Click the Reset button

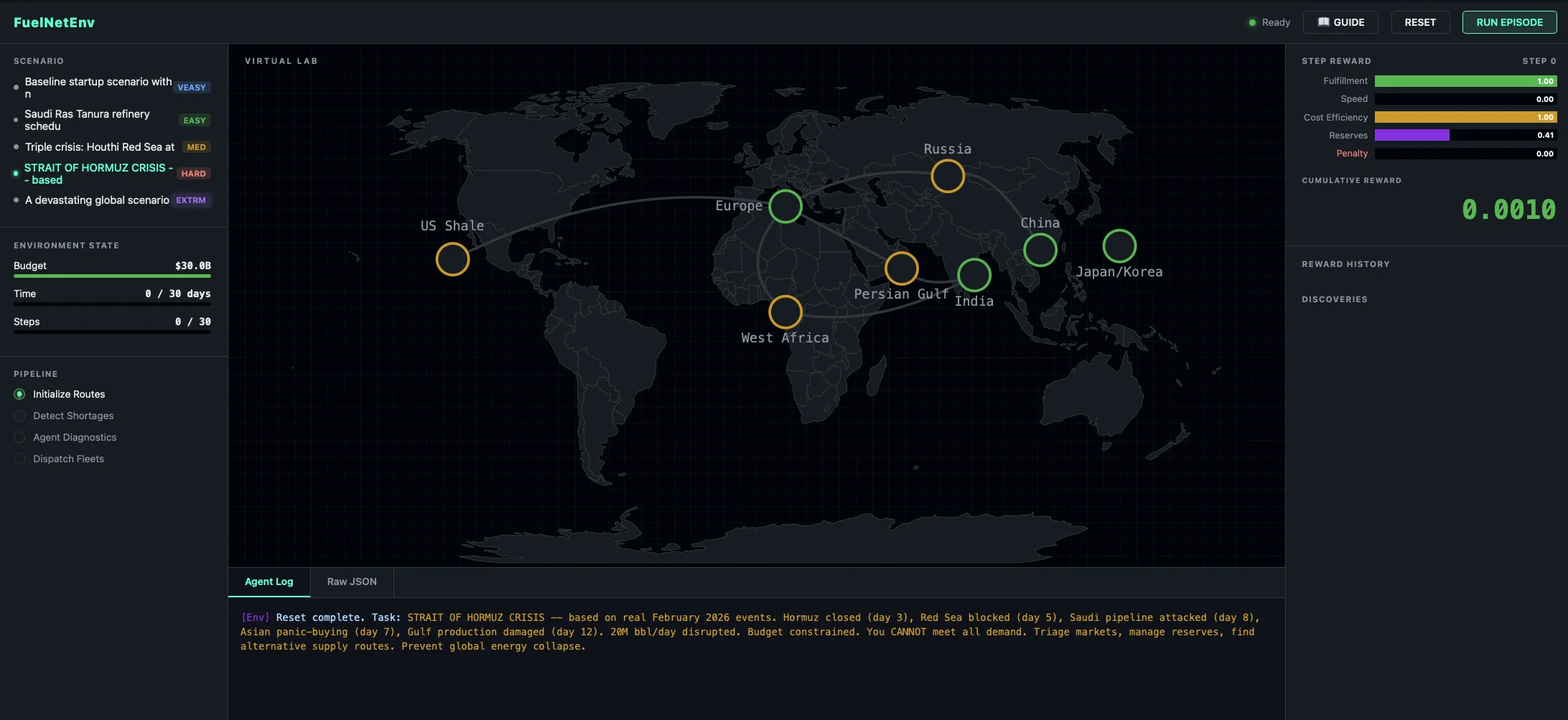(x=1420, y=22)
